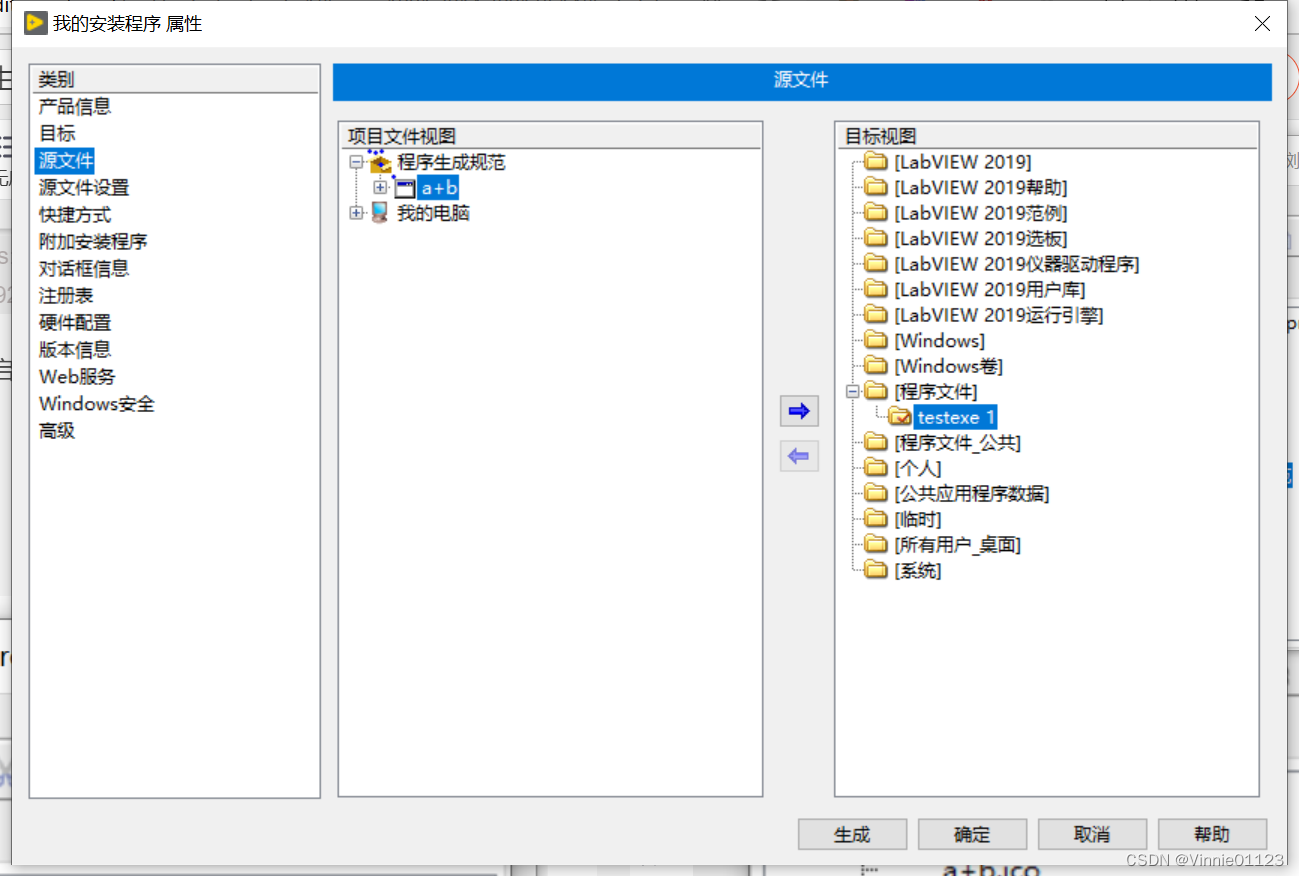The width and height of the screenshot is (1299, 876).
Task: Click the [系统] folder icon
Action: 876,570
